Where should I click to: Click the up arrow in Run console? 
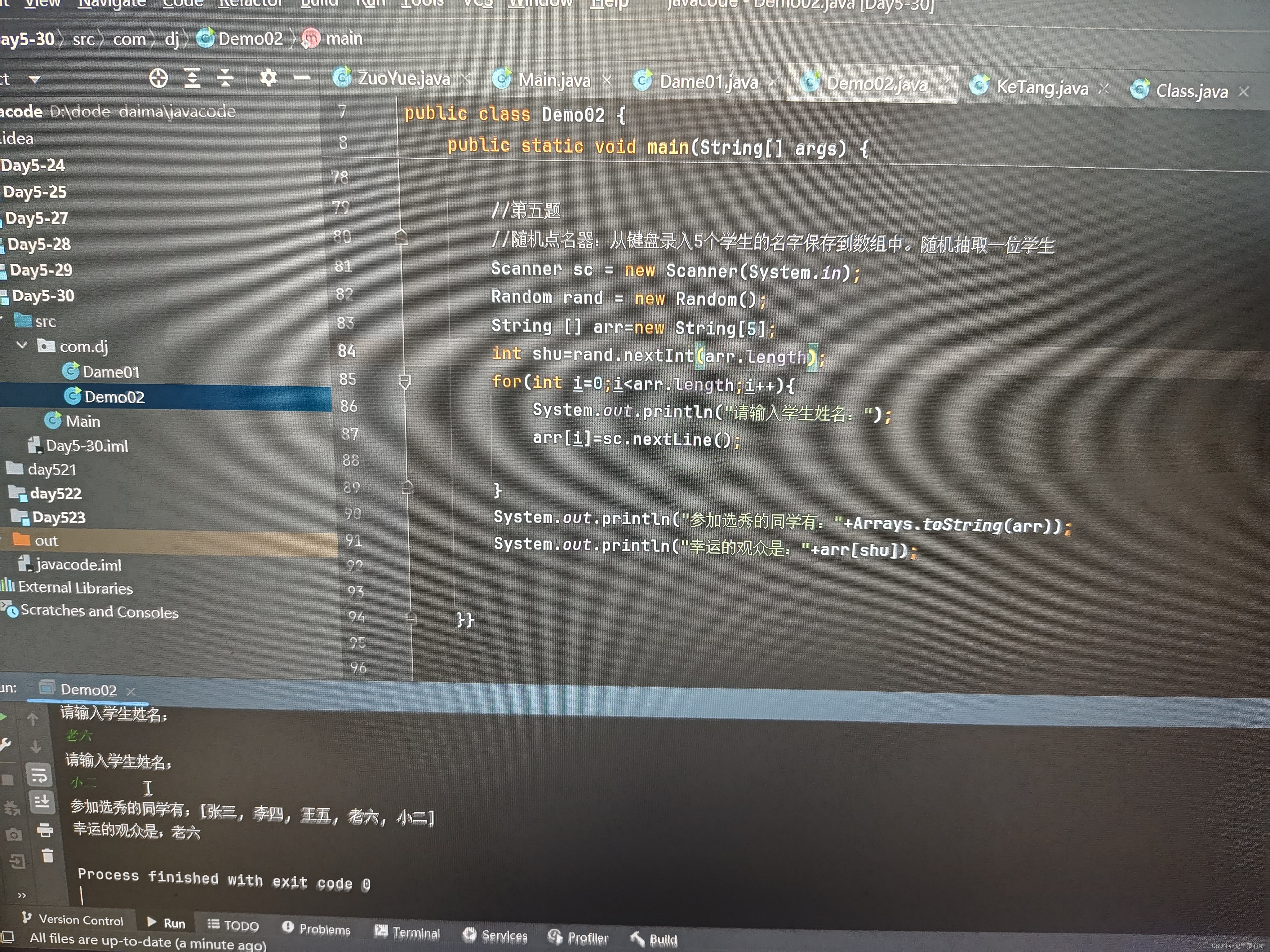click(33, 719)
